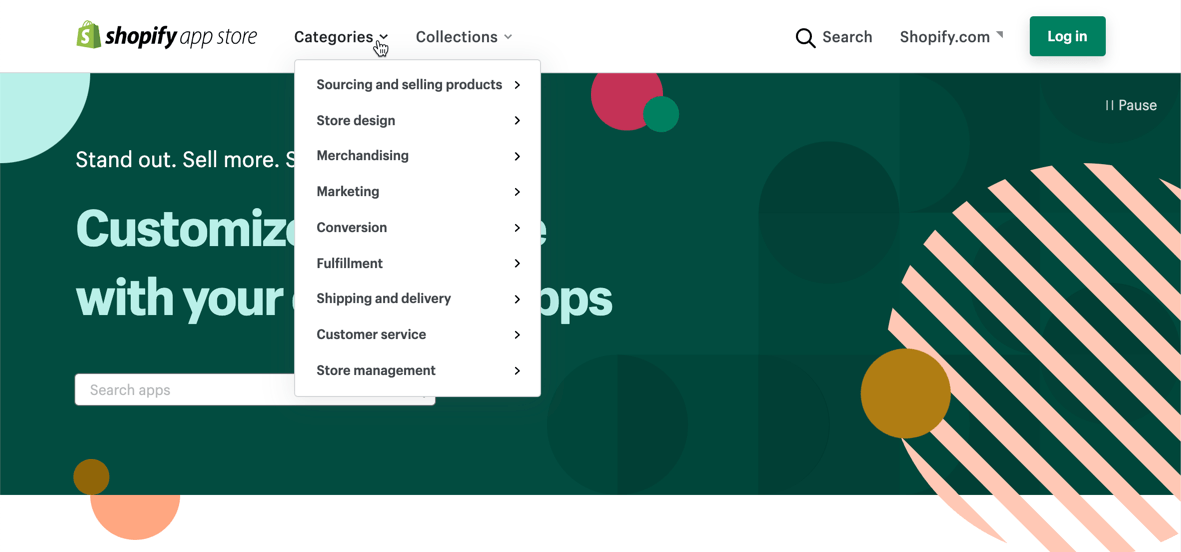Collapse the Categories dropdown menu
1181x552 pixels.
pyautogui.click(x=340, y=37)
